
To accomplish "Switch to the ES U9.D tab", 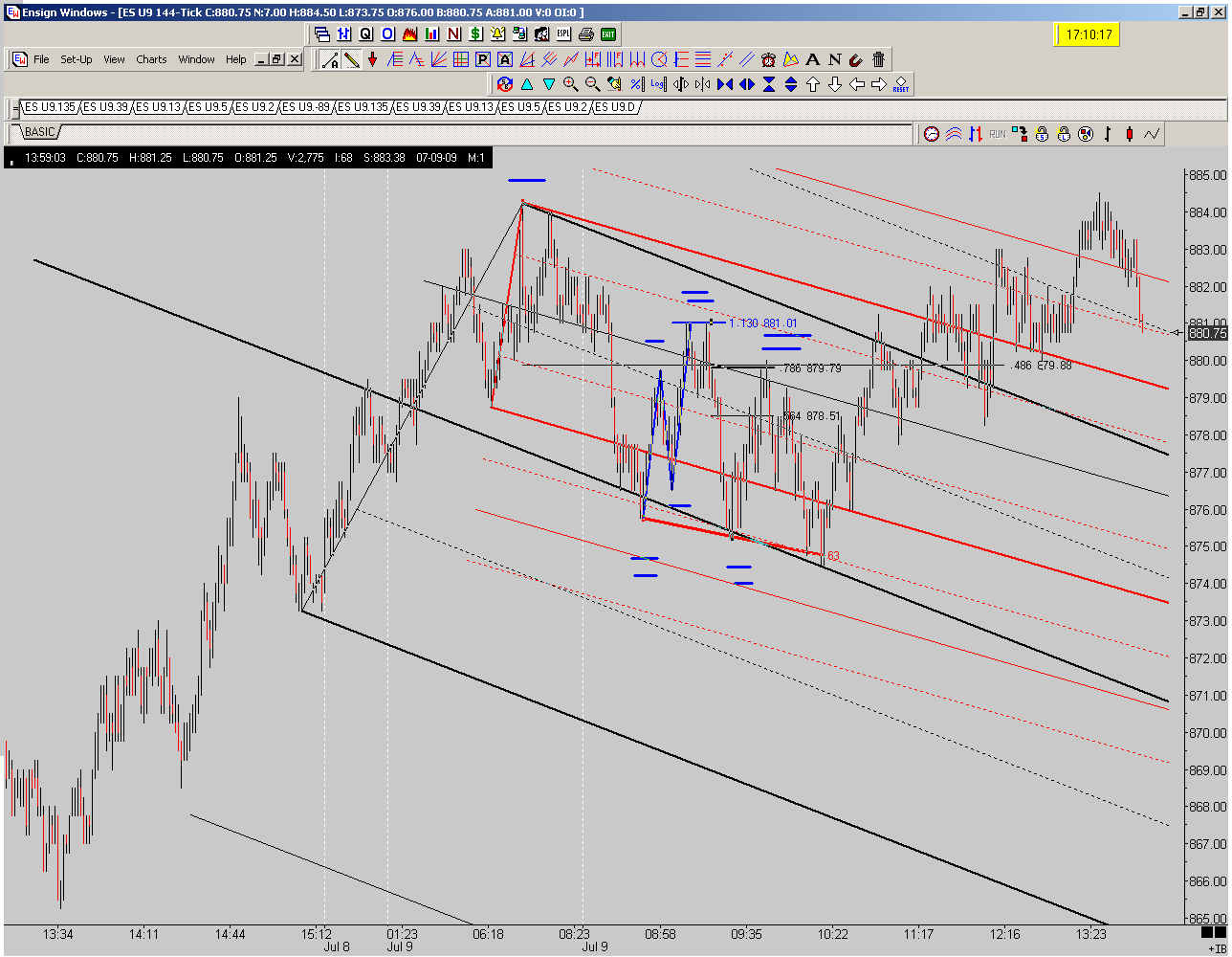I will pyautogui.click(x=616, y=106).
